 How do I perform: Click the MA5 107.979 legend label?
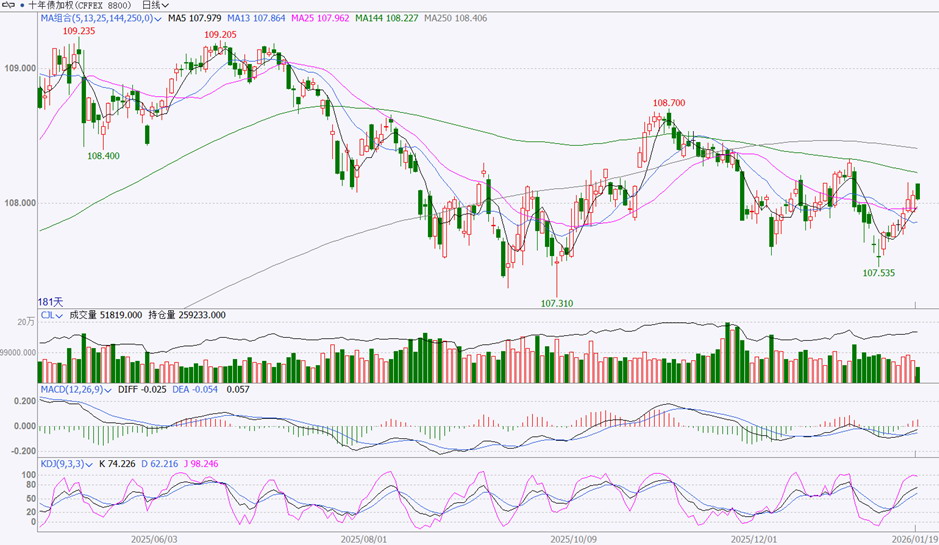click(194, 19)
